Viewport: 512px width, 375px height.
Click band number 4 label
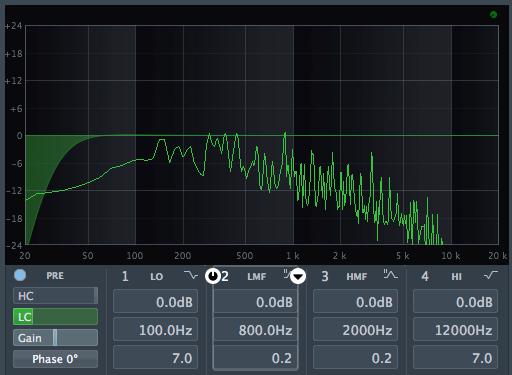425,276
